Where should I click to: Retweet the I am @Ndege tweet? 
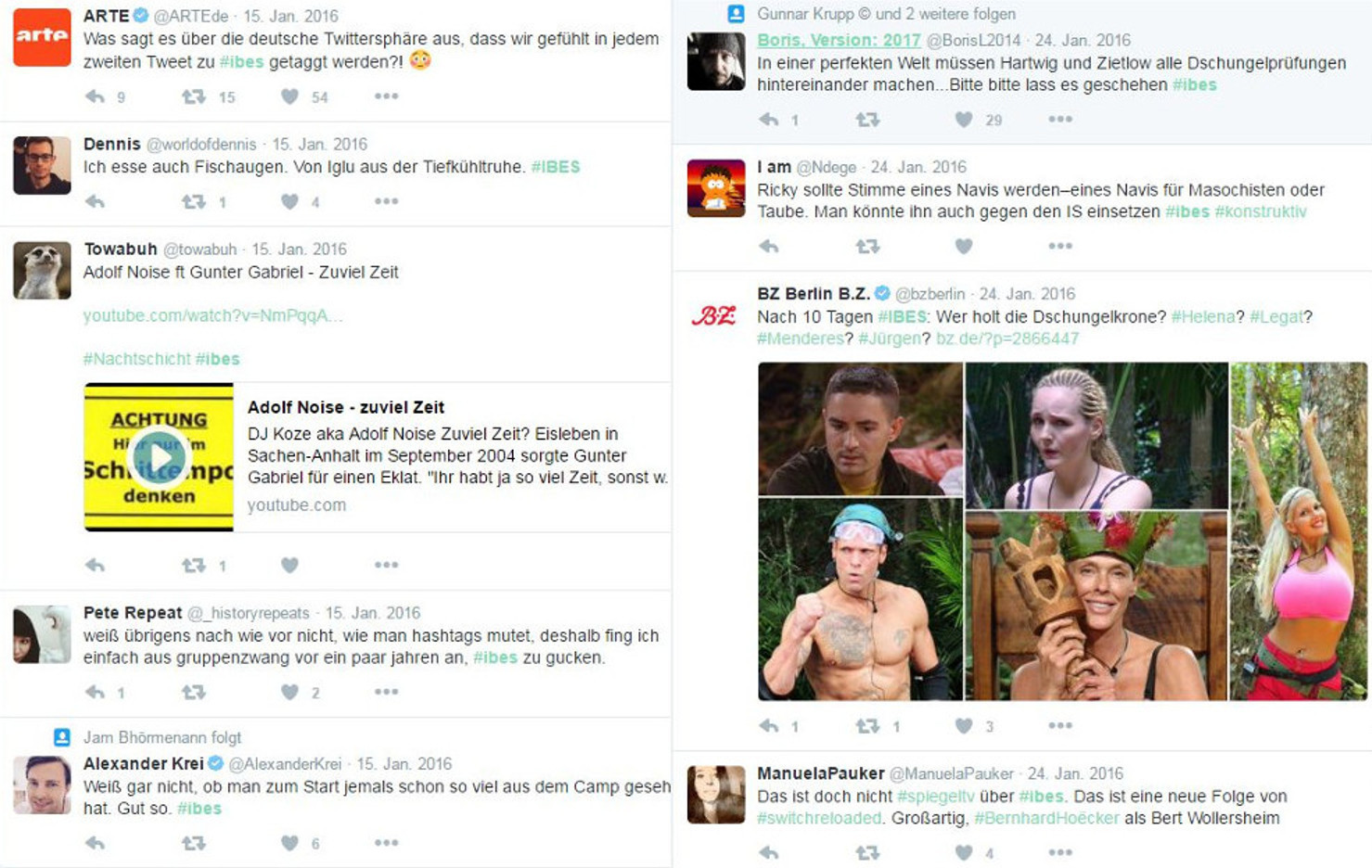(867, 247)
